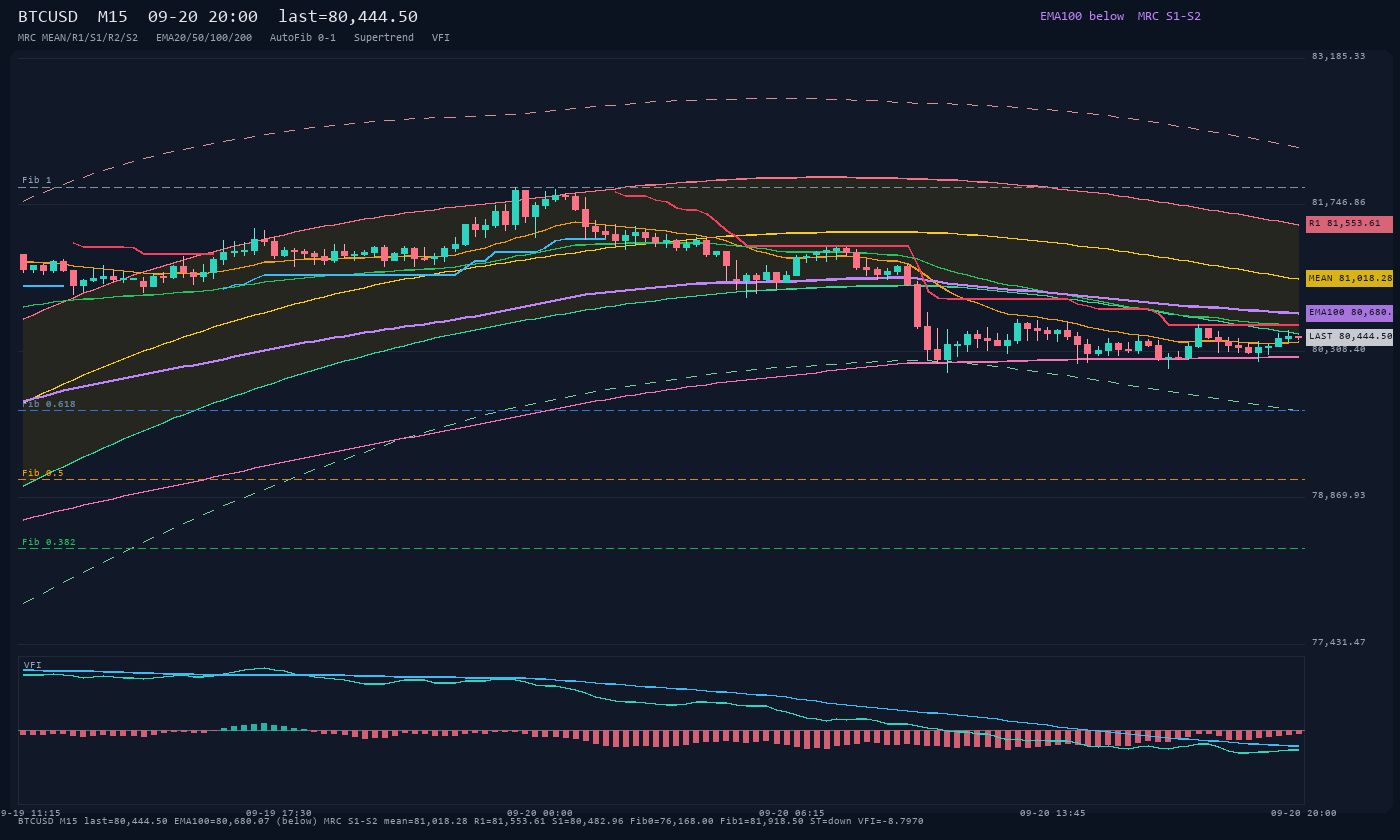Click the 77,431.47 price axis label
Screen dimensions: 1400x840
click(1338, 642)
